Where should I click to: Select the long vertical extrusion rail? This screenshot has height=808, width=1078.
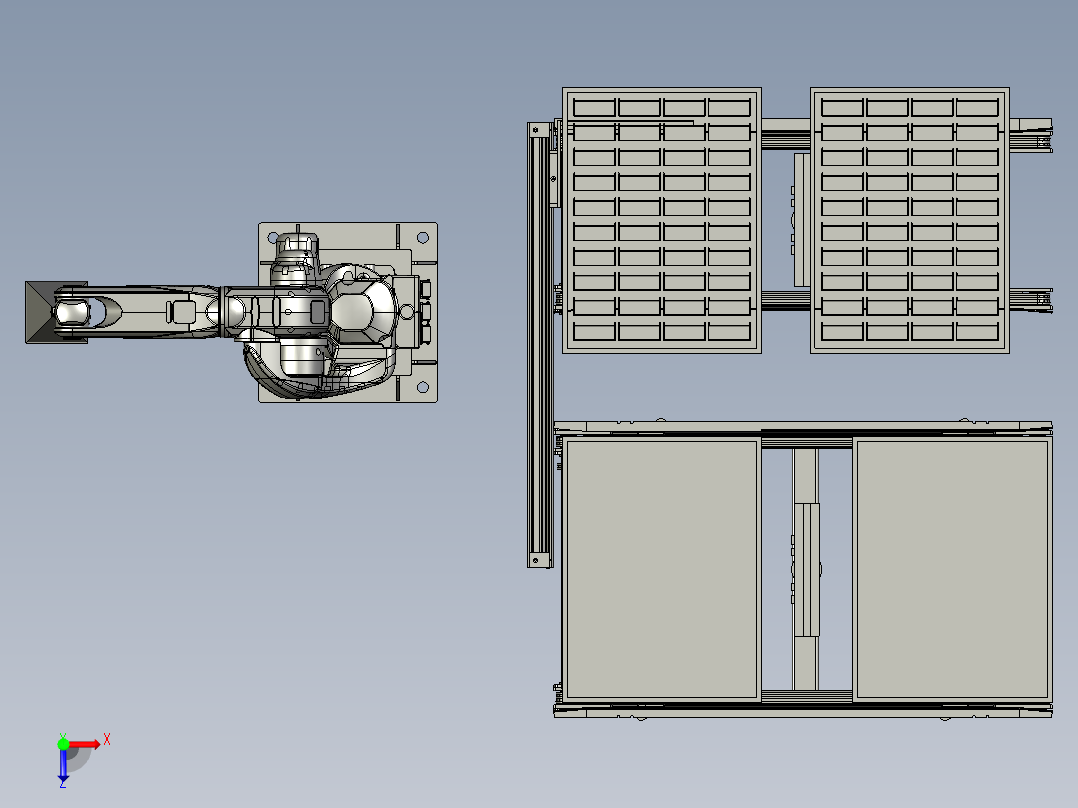(x=539, y=345)
